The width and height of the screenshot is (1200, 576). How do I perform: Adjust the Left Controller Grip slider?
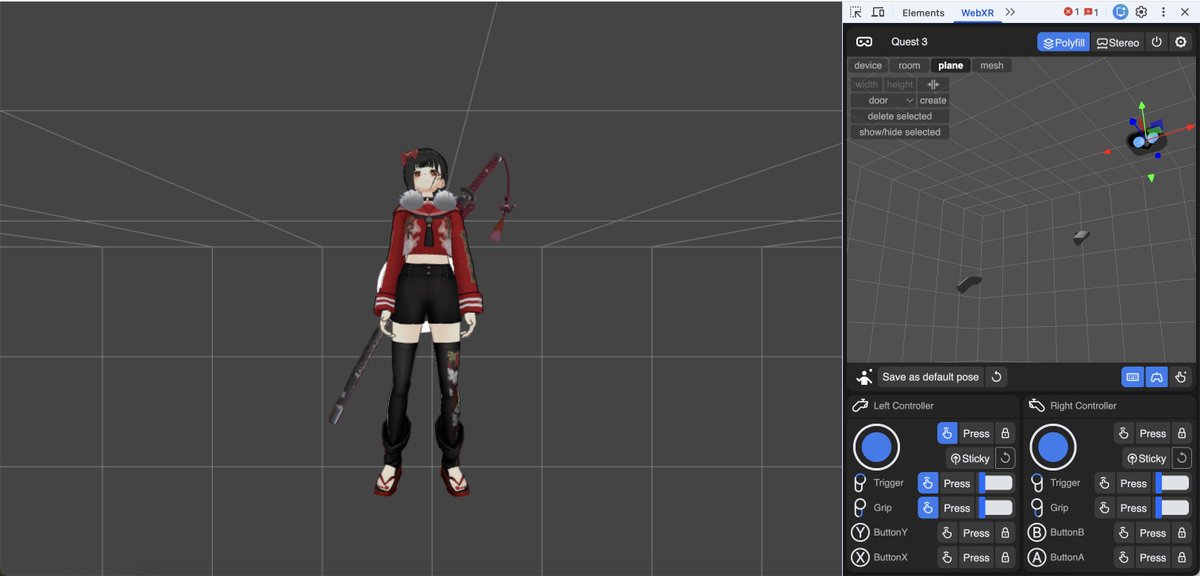point(996,508)
